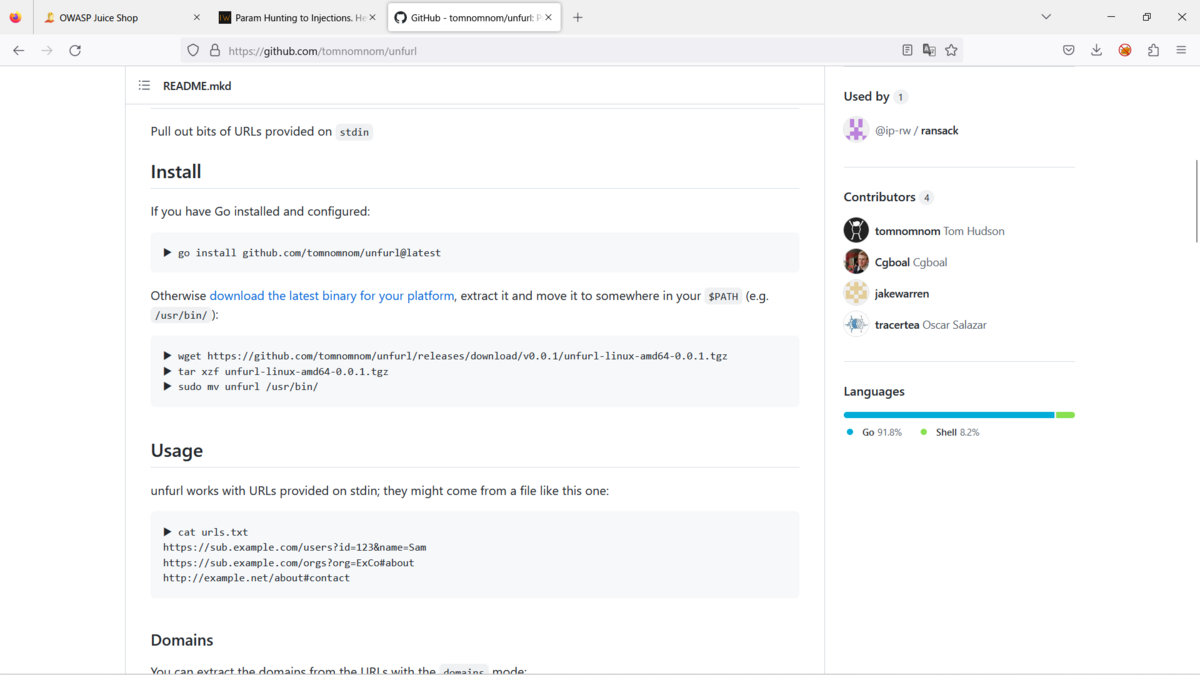Click the $PATH inline code label

(723, 297)
